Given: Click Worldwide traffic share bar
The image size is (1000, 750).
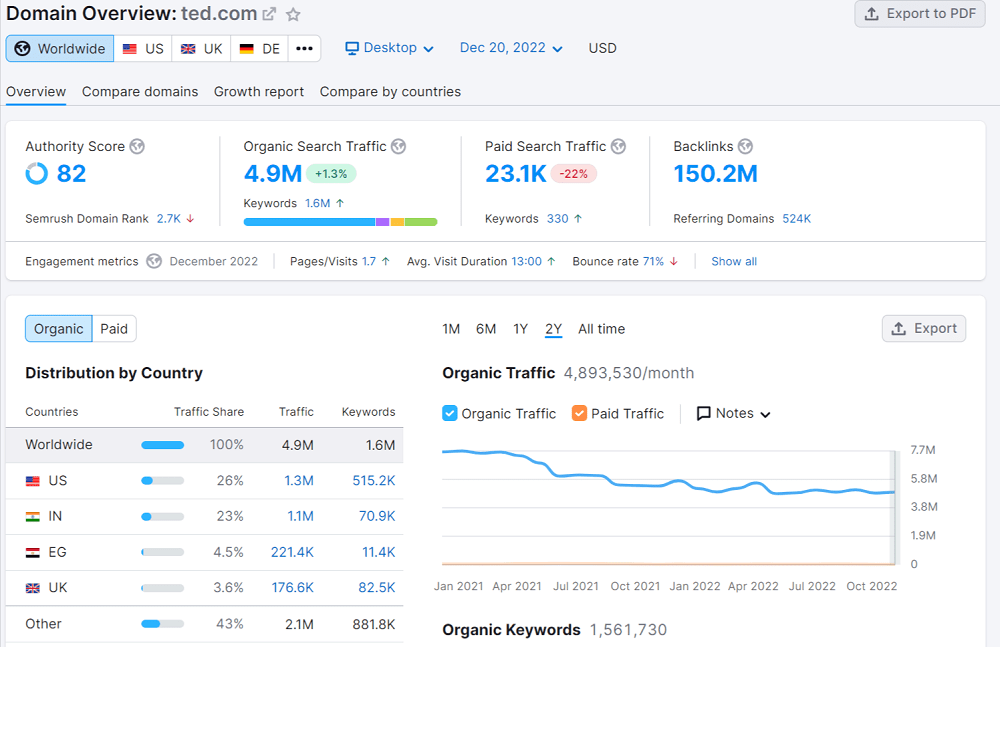Looking at the screenshot, I should point(163,445).
